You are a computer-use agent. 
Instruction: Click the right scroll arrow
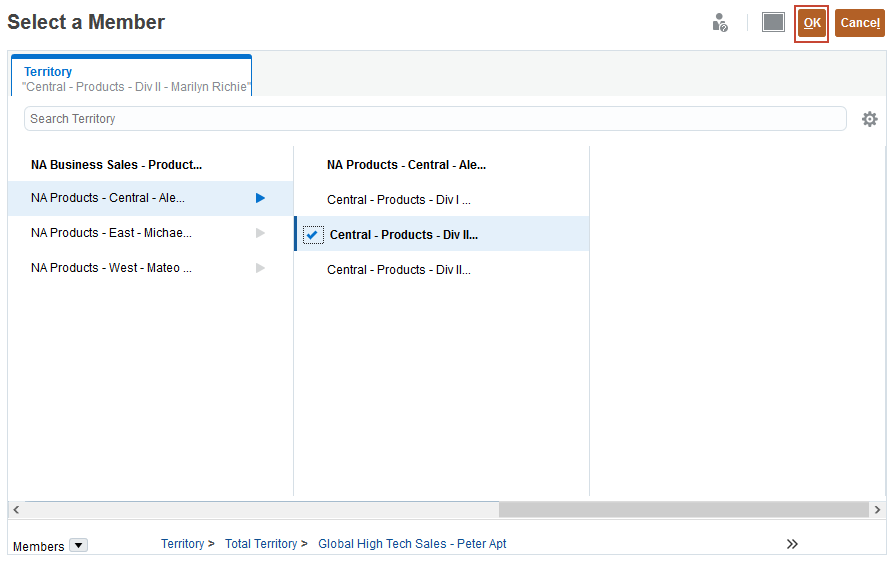(877, 510)
